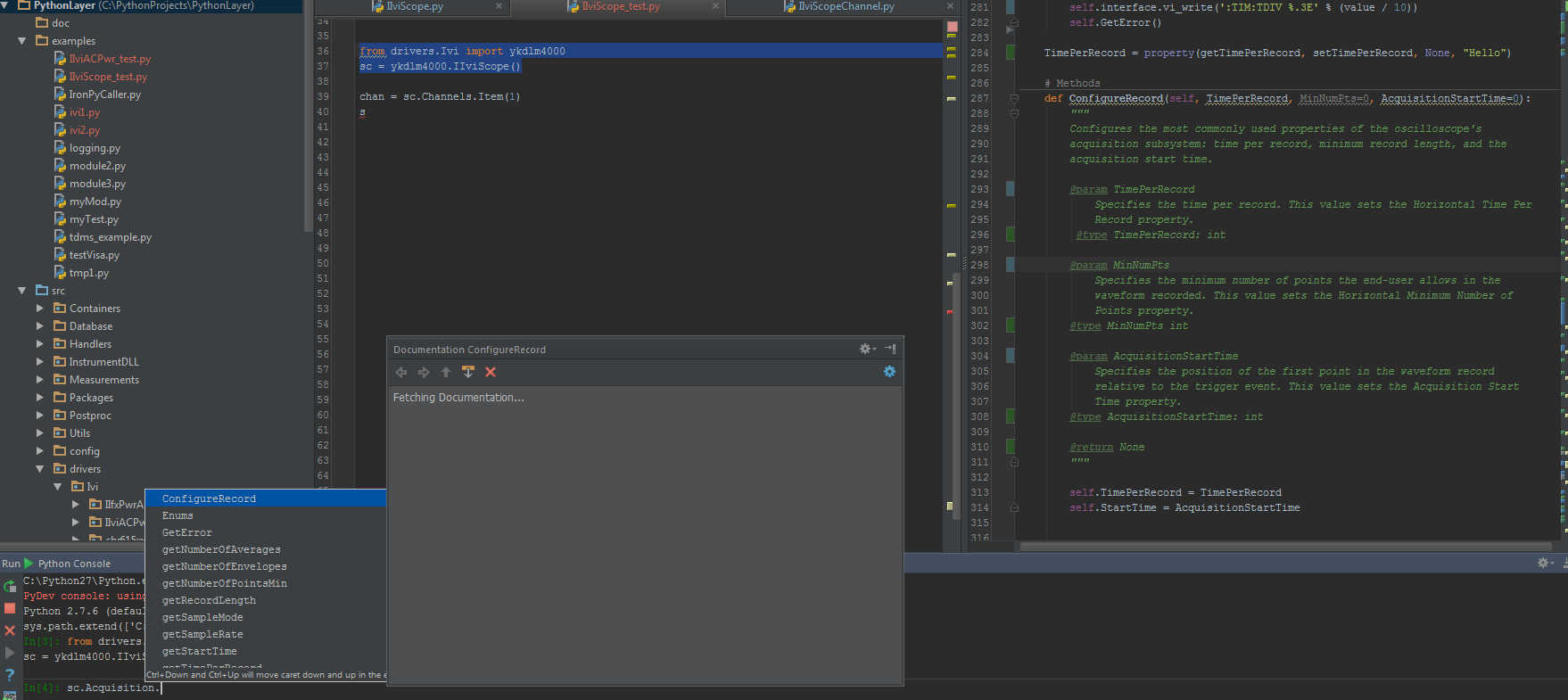1568x700 pixels.
Task: Click the Forward arrow in documentation popup
Action: click(x=424, y=373)
